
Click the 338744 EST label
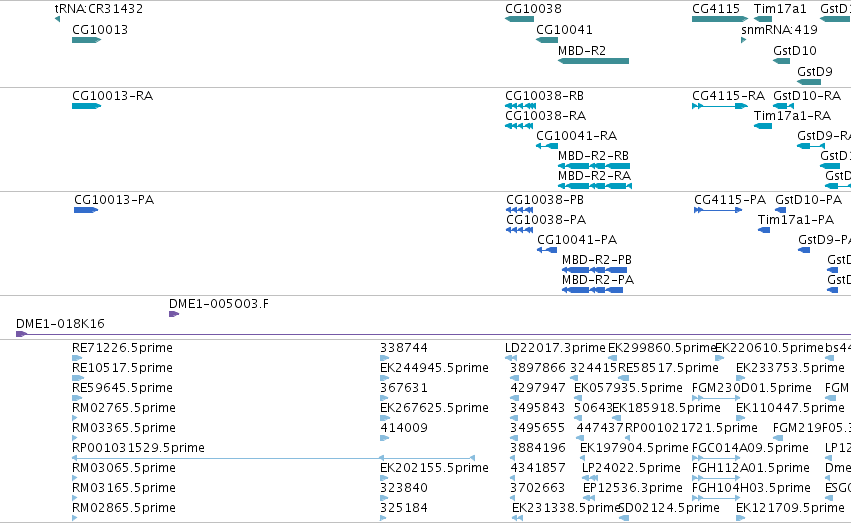click(x=404, y=348)
